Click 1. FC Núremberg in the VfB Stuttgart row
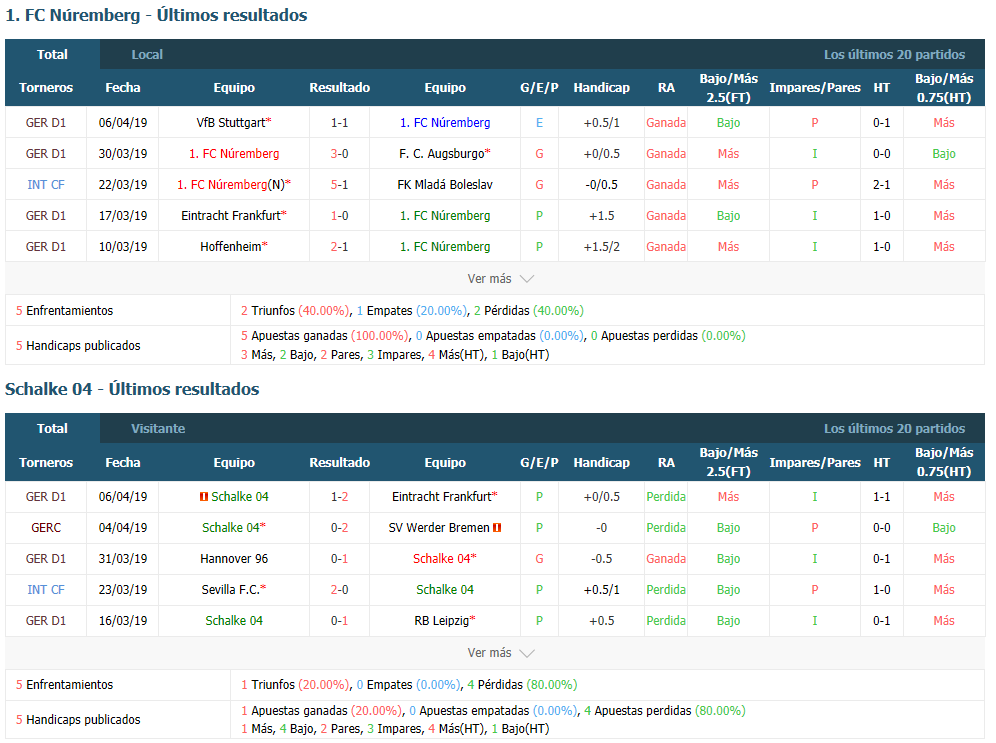The height and width of the screenshot is (743, 996). pyautogui.click(x=445, y=123)
